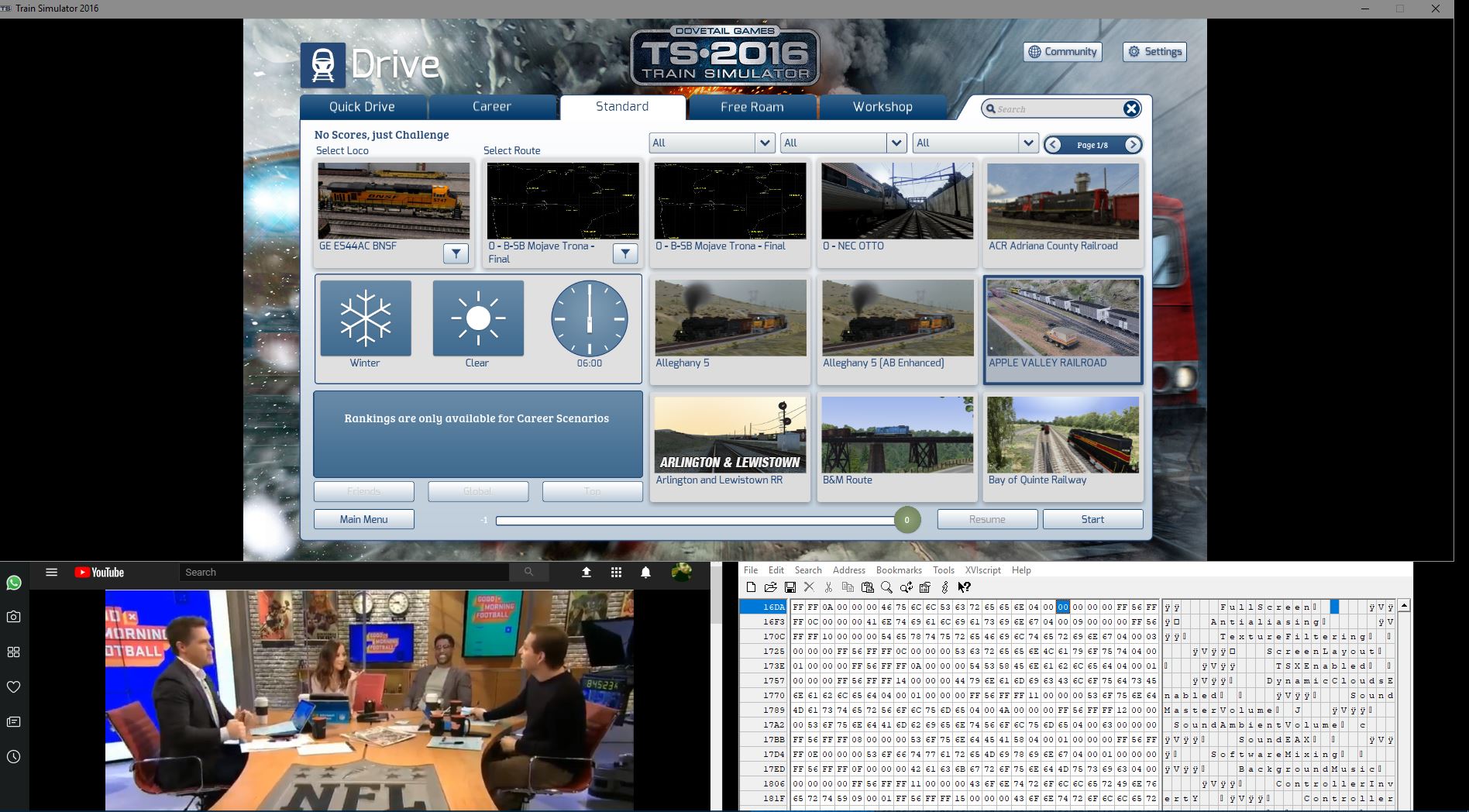
Task: Click the scissors cut icon in hex editor
Action: [x=828, y=587]
